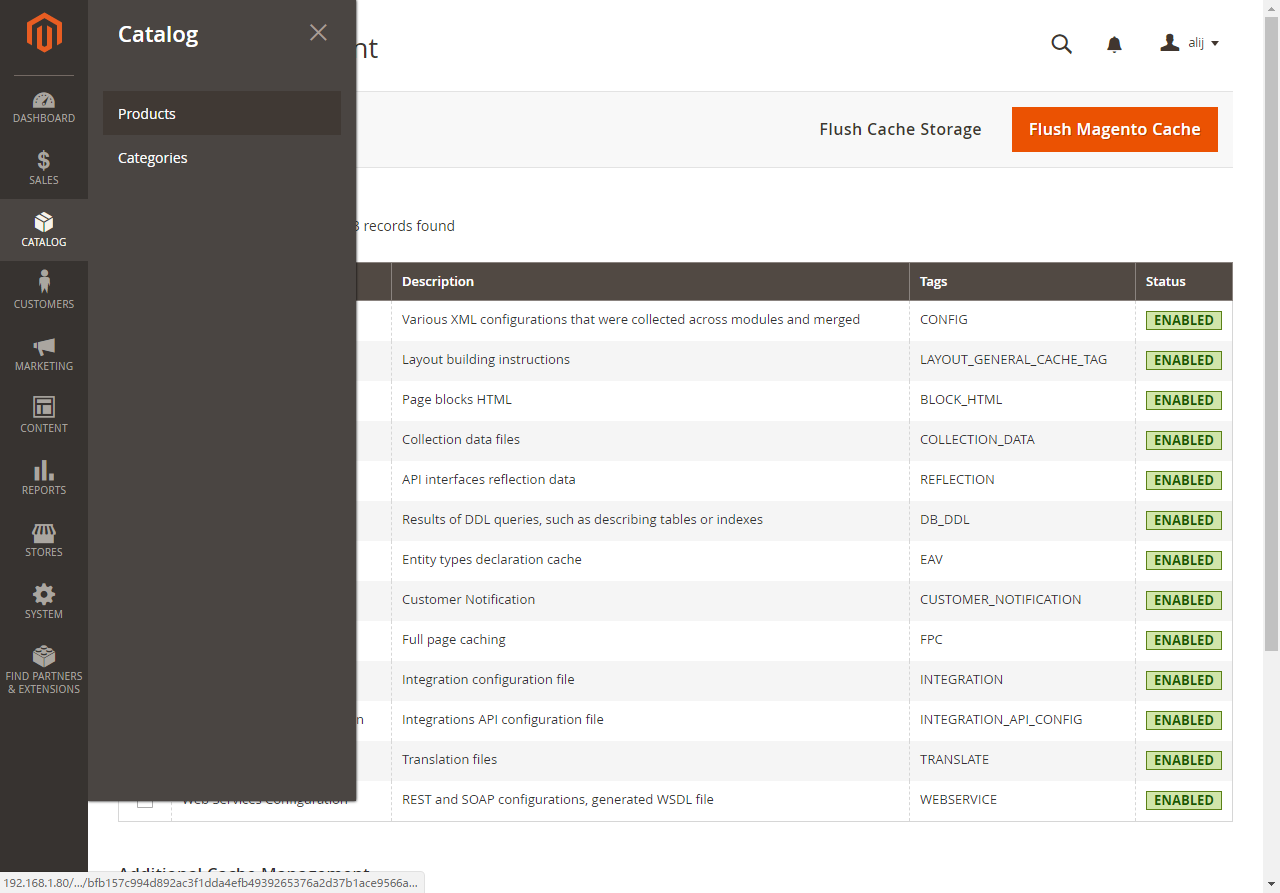
Task: Open the Customers sidebar menu
Action: point(44,292)
